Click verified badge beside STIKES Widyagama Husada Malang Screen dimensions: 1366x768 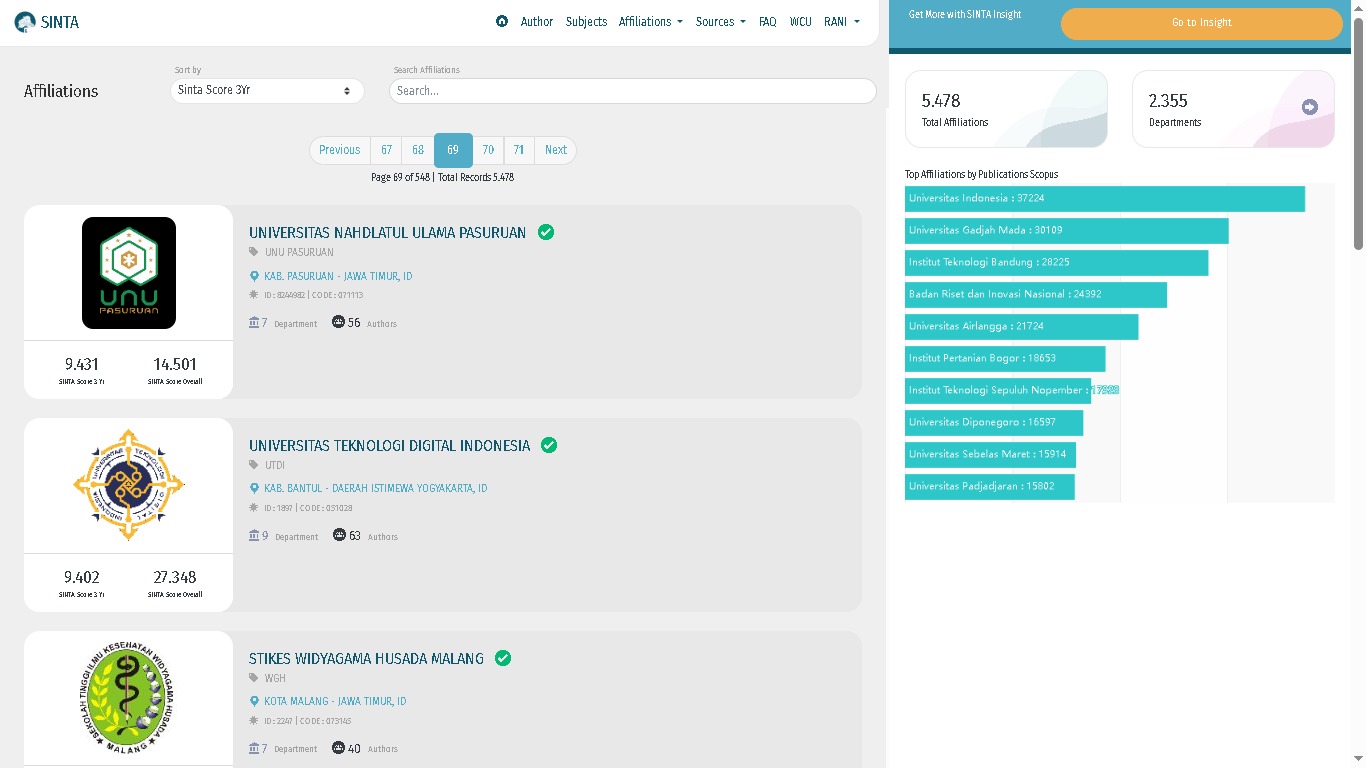point(503,658)
